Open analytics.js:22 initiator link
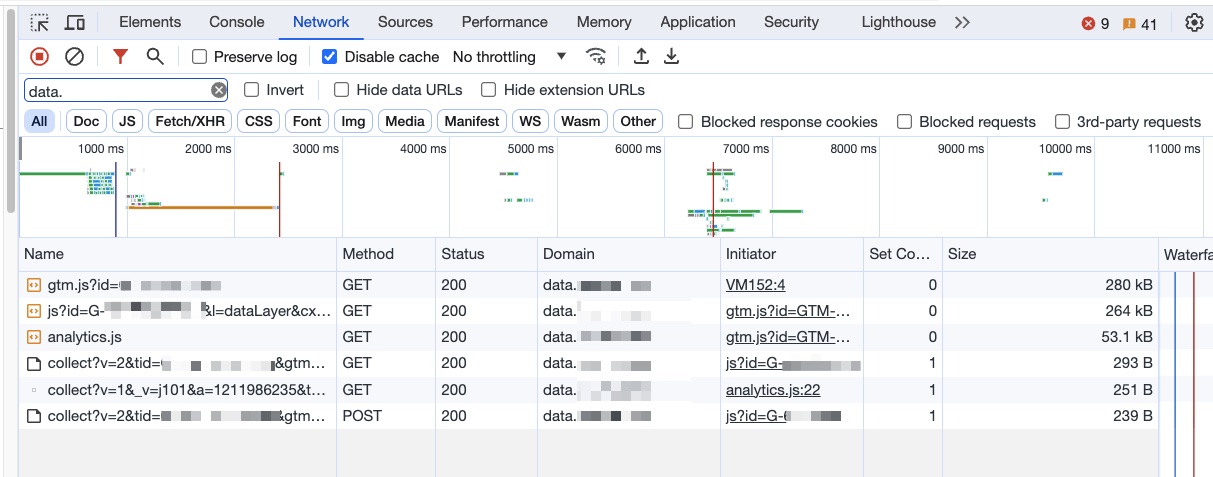 (773, 389)
